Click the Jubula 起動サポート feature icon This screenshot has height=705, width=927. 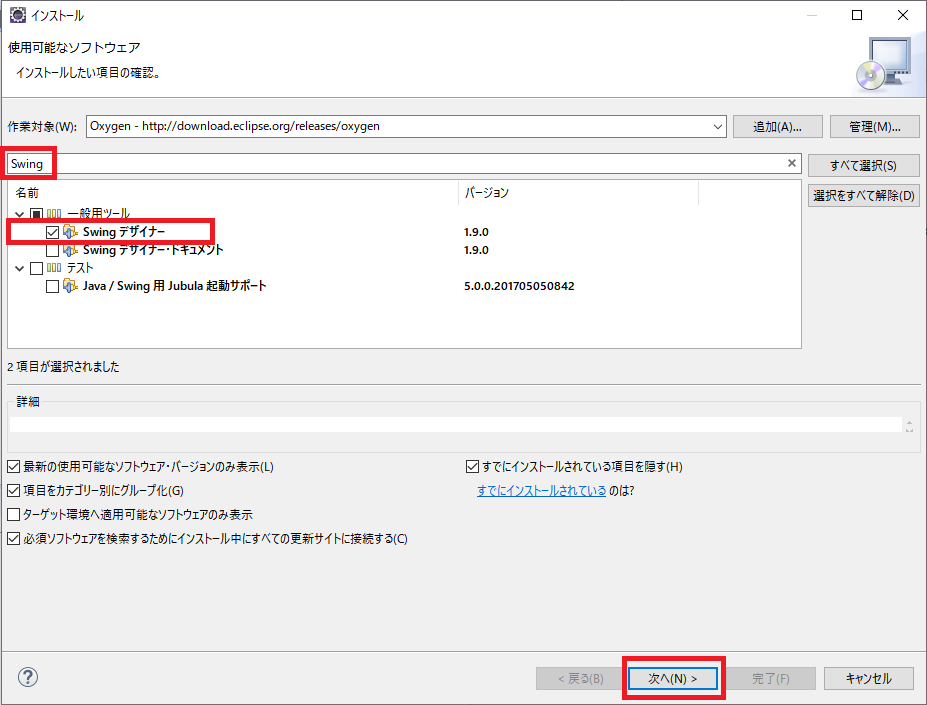point(70,286)
